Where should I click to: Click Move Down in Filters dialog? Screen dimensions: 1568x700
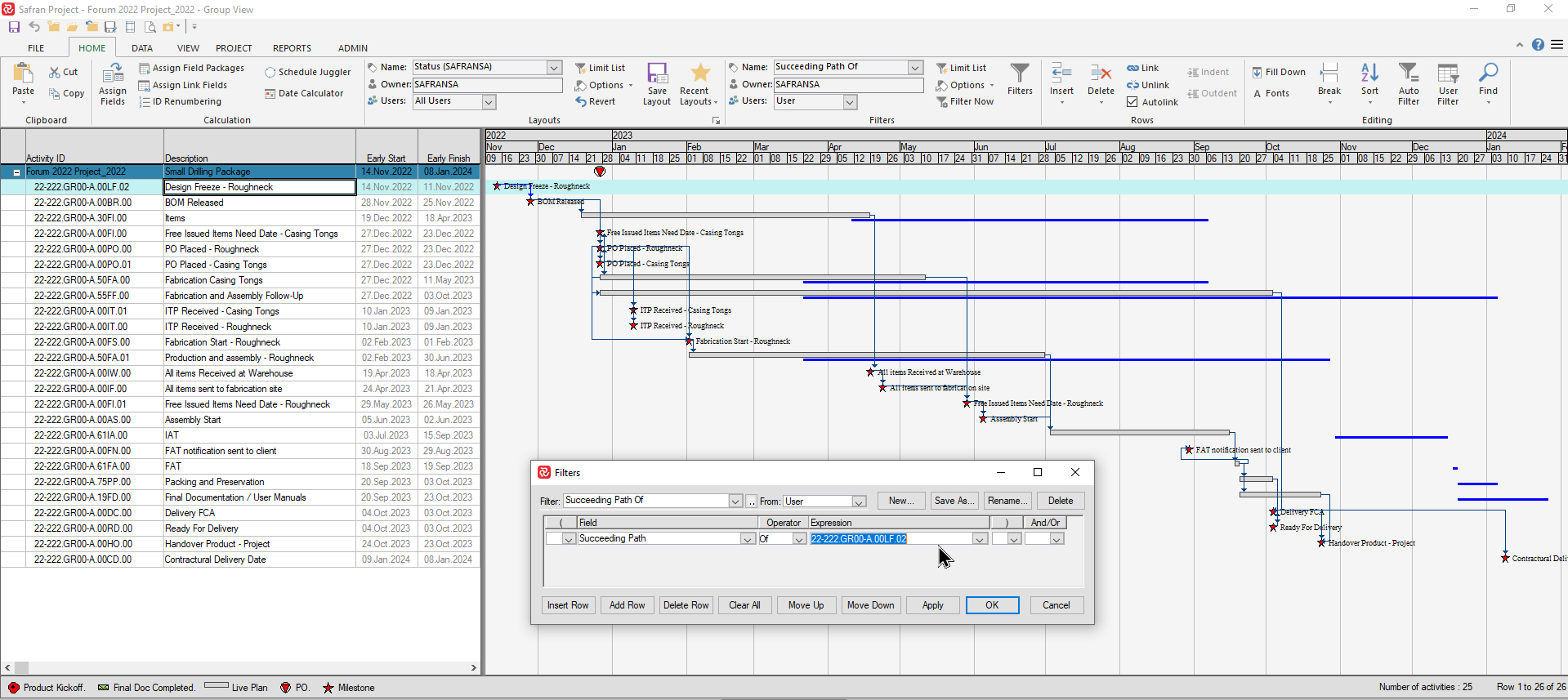coord(870,605)
